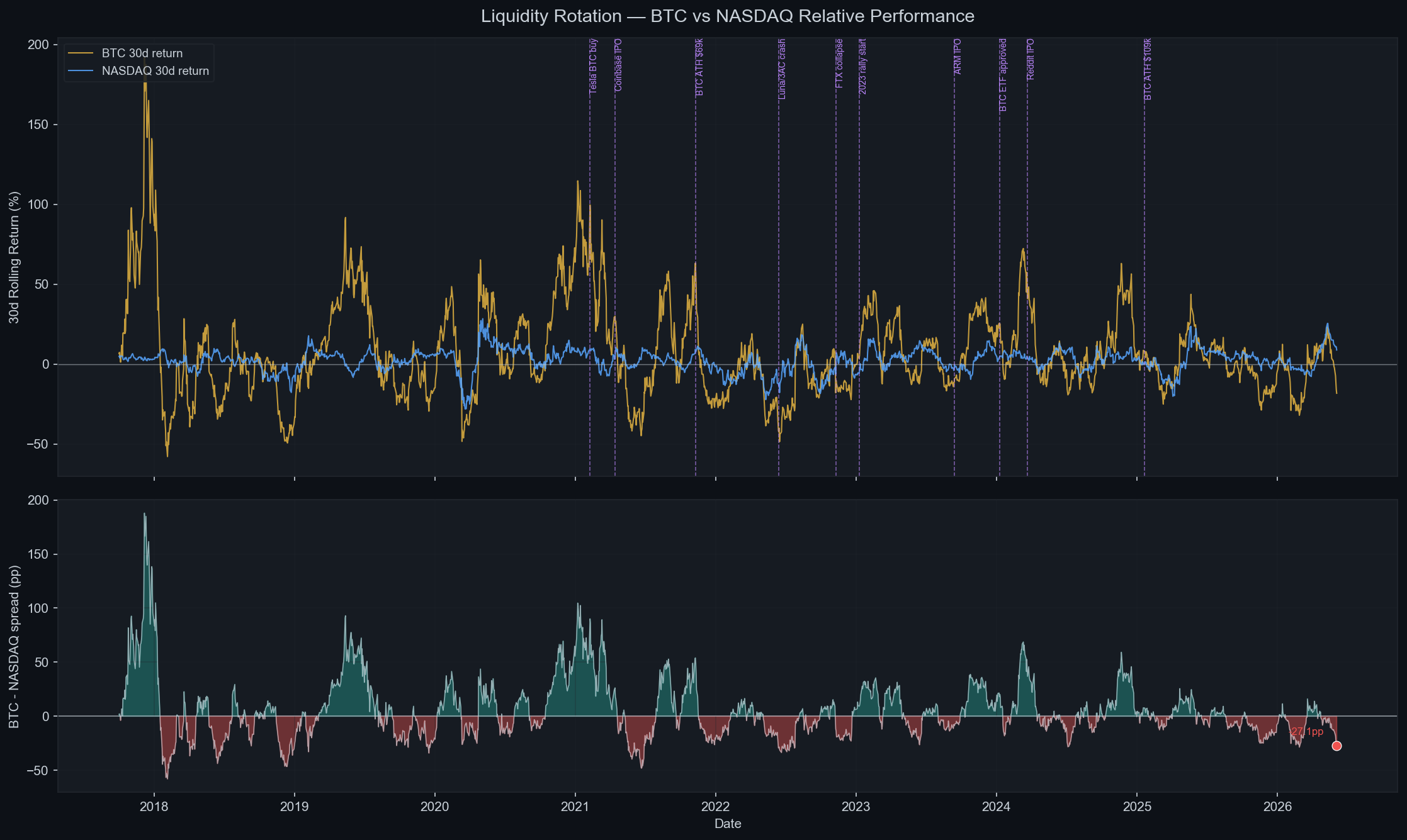The height and width of the screenshot is (840, 1407).
Task: Click the Luna/3AC crash event label
Action: pos(782,69)
